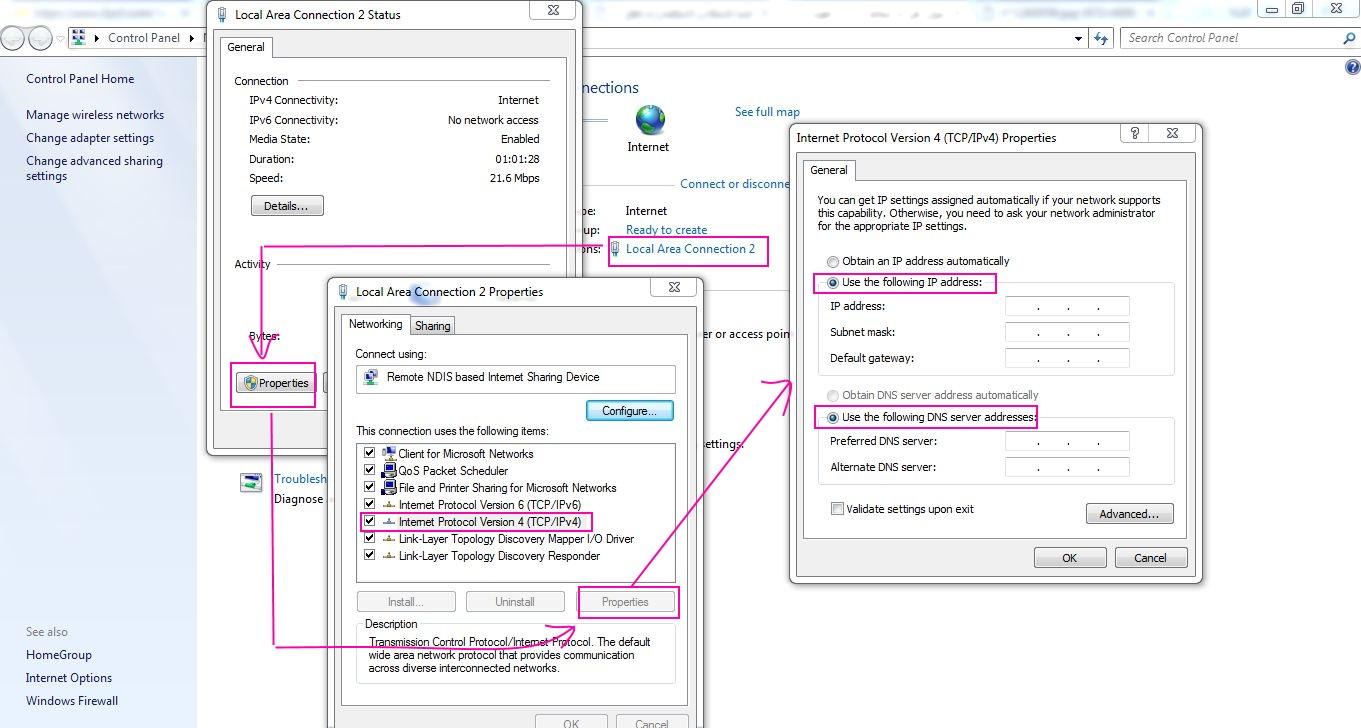
Task: Click the Details button in Status dialog
Action: [x=287, y=206]
